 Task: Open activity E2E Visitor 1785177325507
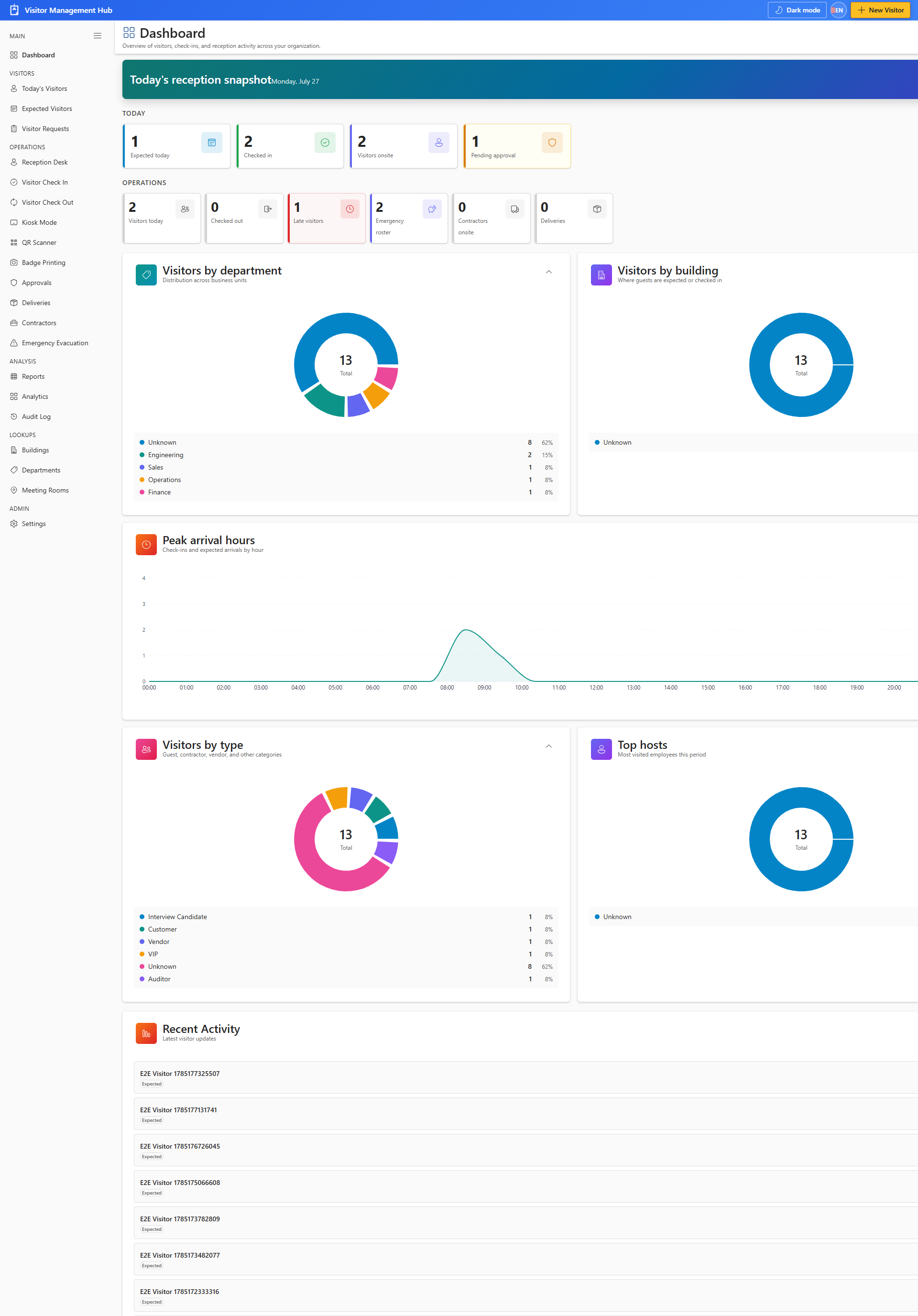tap(526, 1077)
